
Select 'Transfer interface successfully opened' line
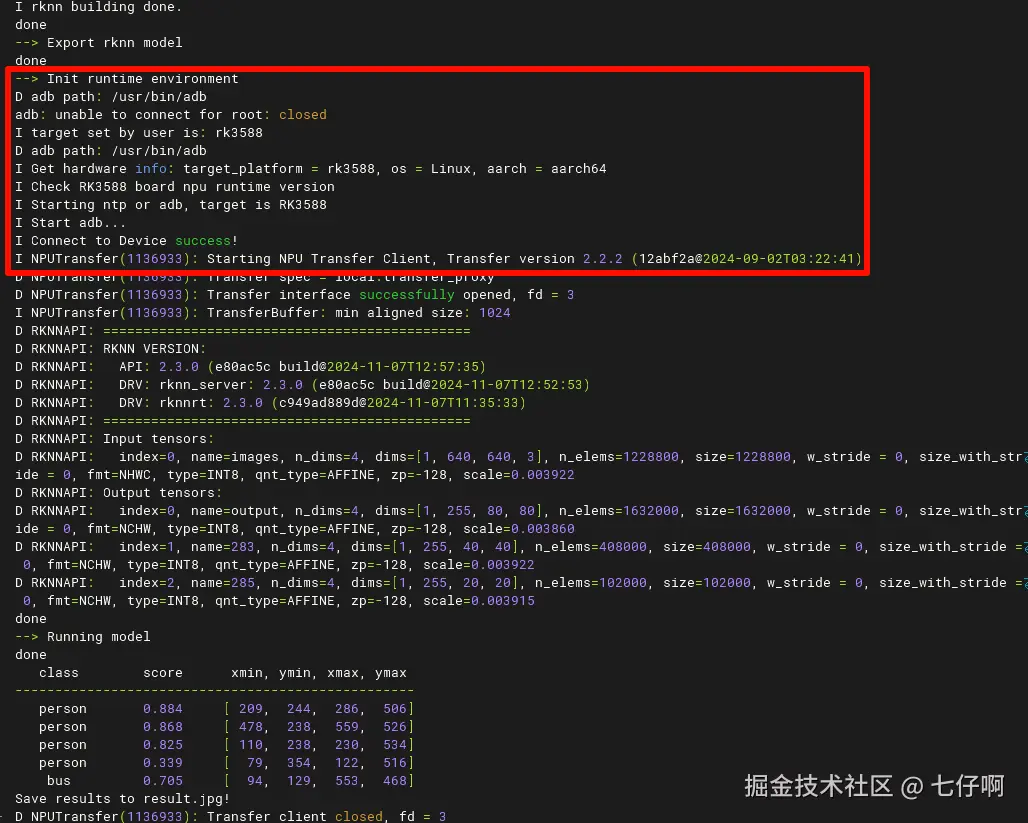pos(294,295)
